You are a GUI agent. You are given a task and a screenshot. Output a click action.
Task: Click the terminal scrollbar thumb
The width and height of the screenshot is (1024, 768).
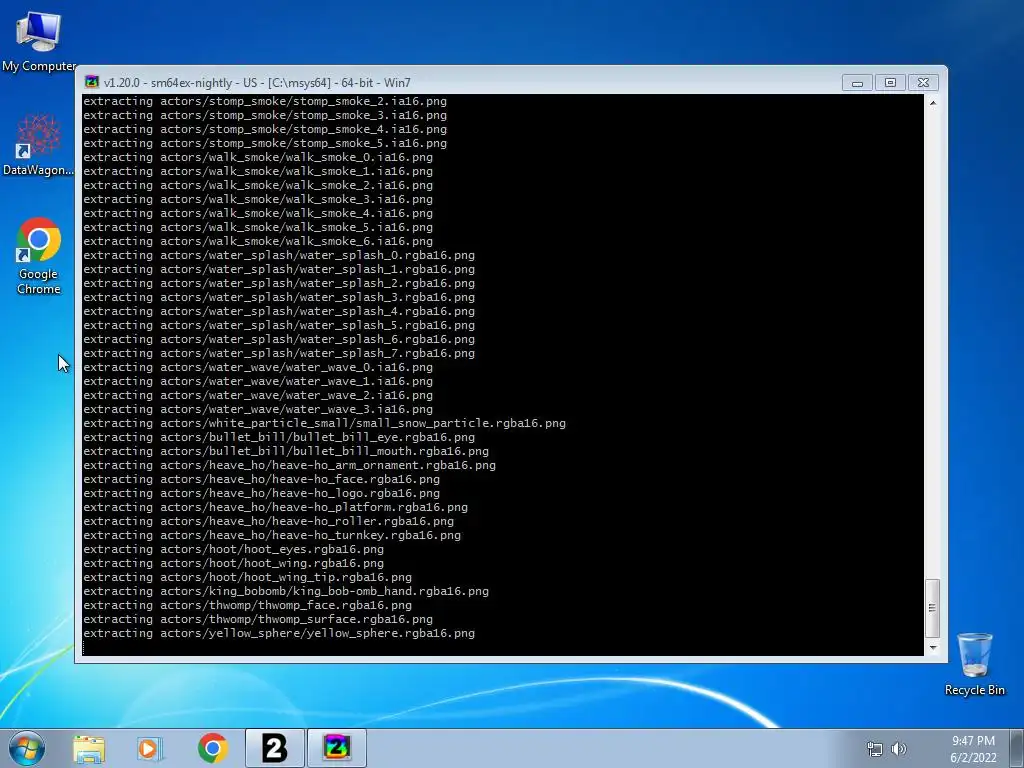(933, 607)
